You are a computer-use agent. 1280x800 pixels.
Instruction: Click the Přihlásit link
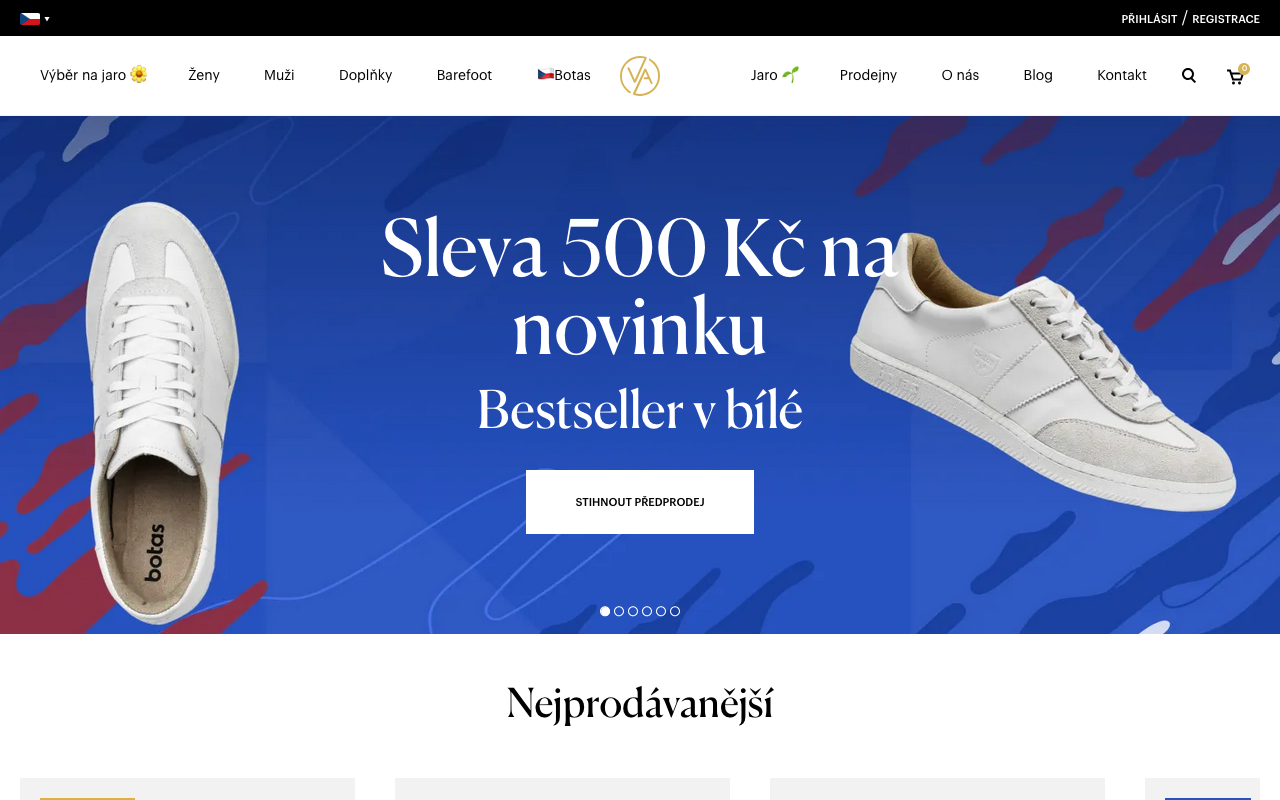click(x=1149, y=19)
